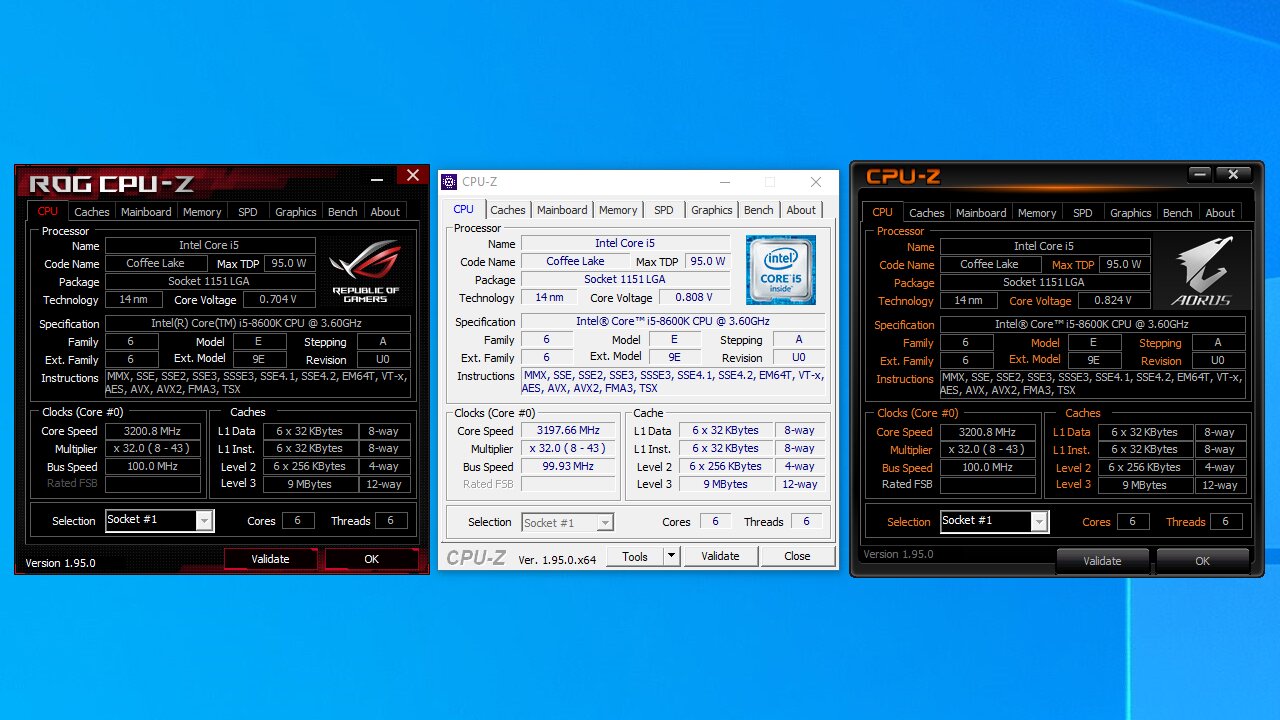Switch to Caches tab in ROG CPU-Z

(x=92, y=212)
